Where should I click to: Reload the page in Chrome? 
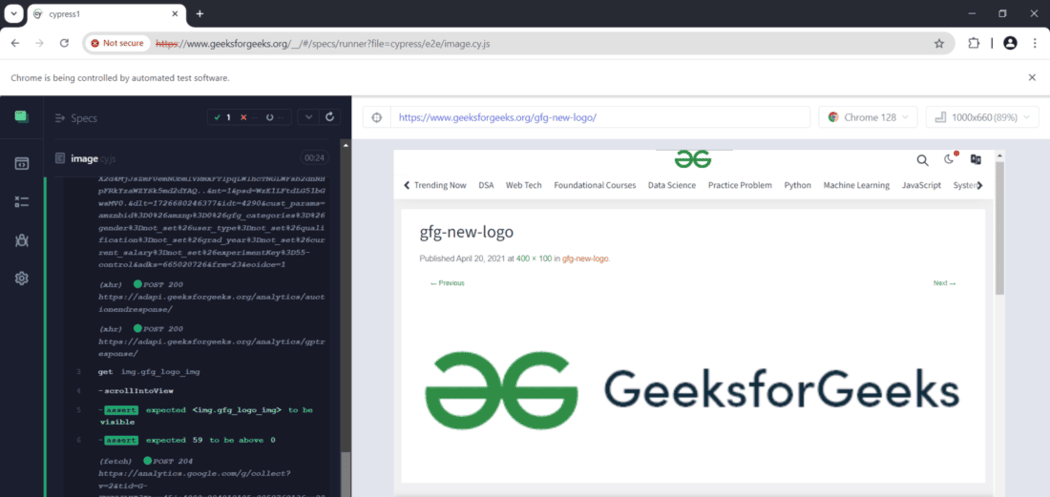pyautogui.click(x=64, y=43)
